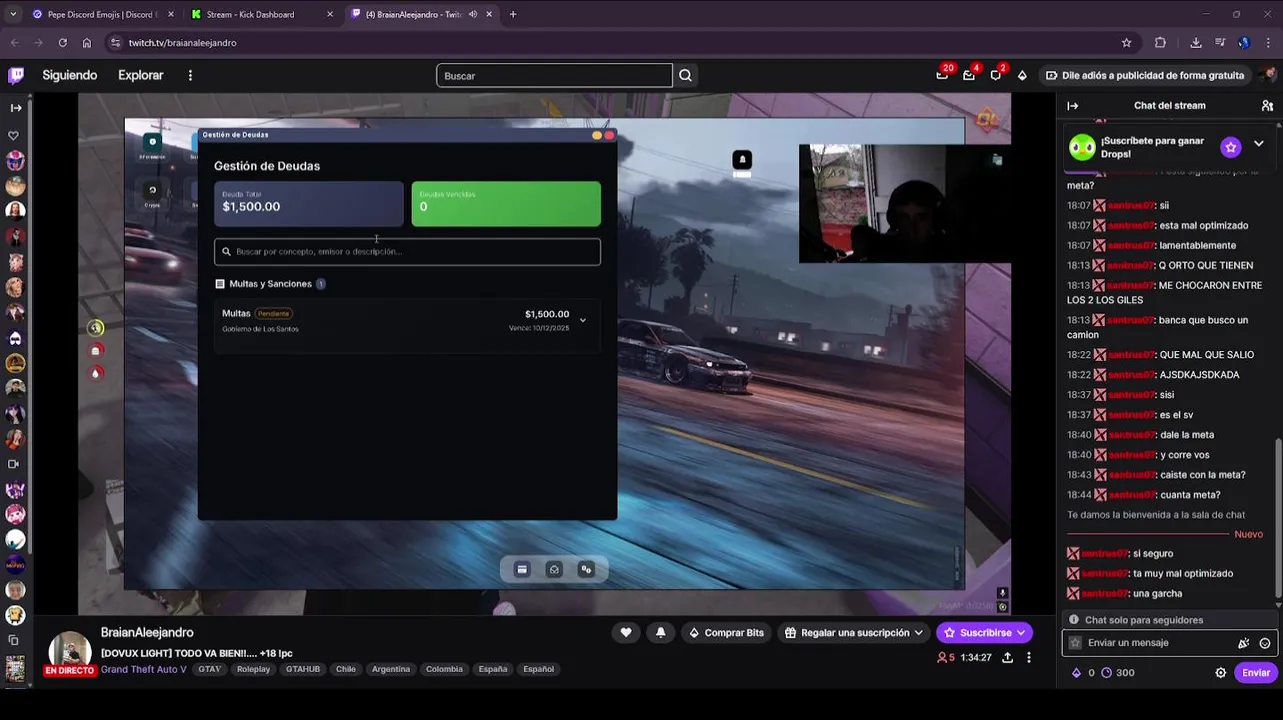The height and width of the screenshot is (720, 1283).
Task: Open Regalar una suscripción dropdown
Action: coord(853,632)
